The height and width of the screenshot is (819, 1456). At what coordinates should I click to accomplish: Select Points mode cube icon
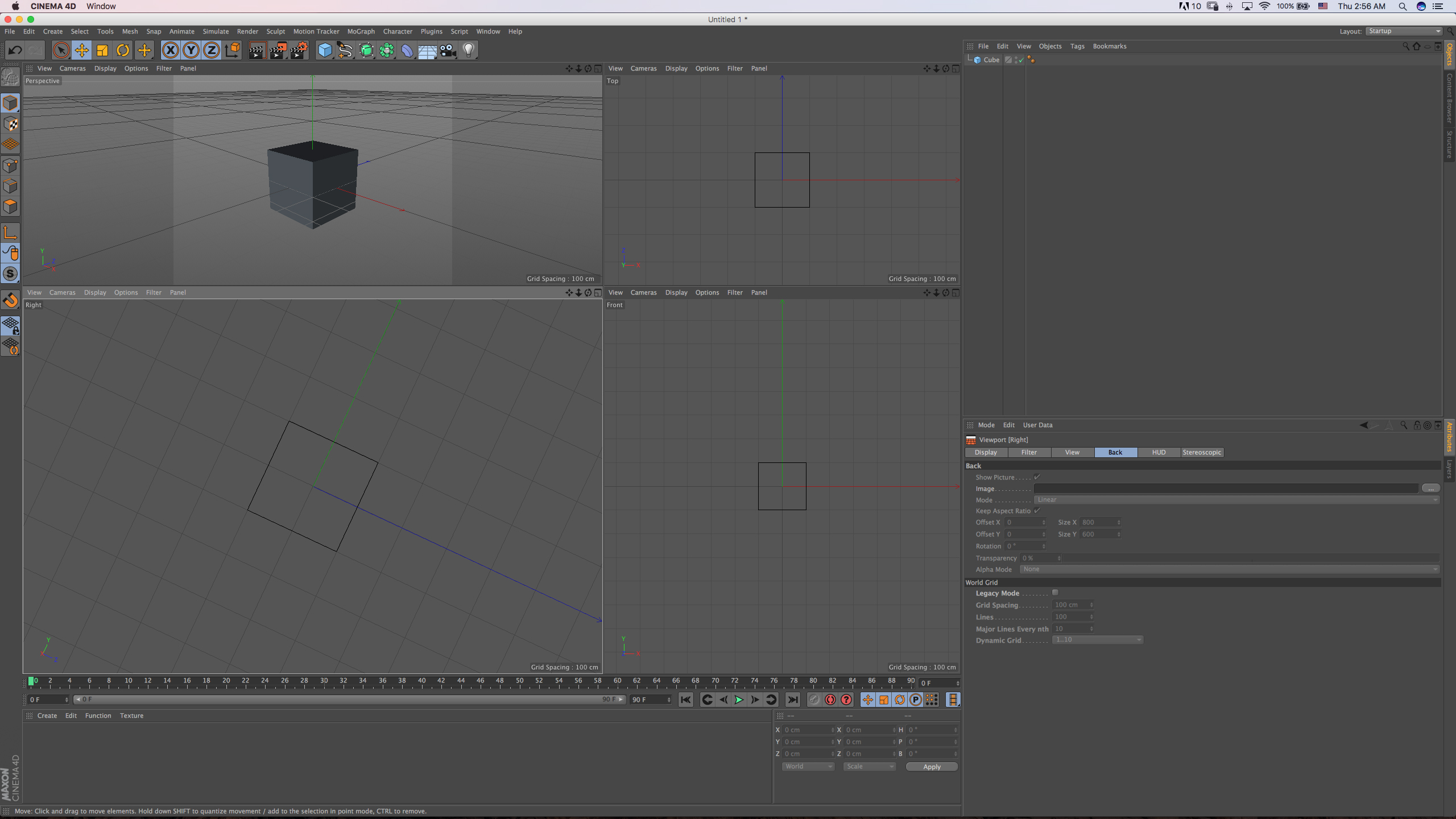(10, 166)
